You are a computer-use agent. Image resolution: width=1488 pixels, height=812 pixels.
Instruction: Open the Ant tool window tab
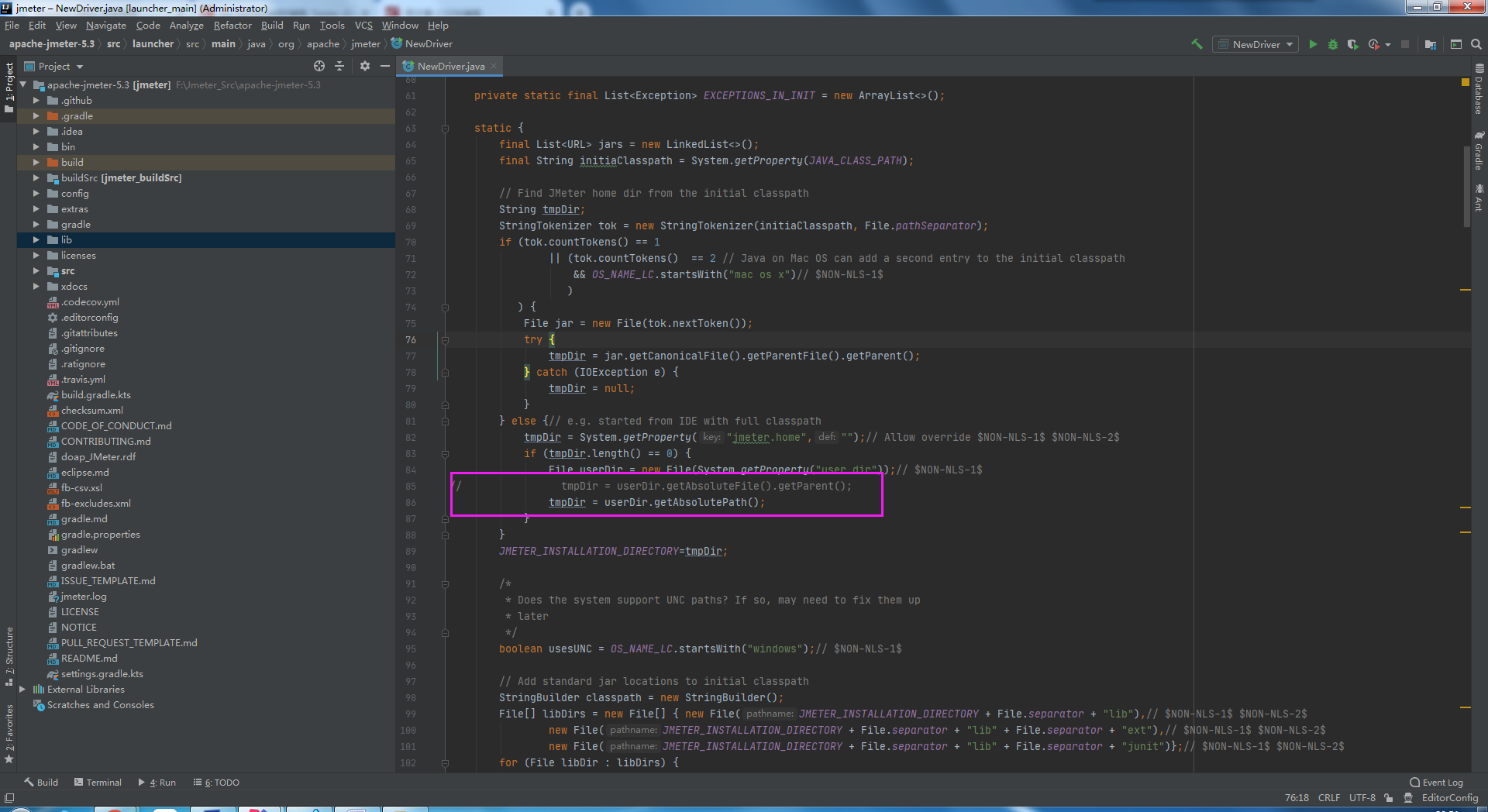[x=1479, y=198]
